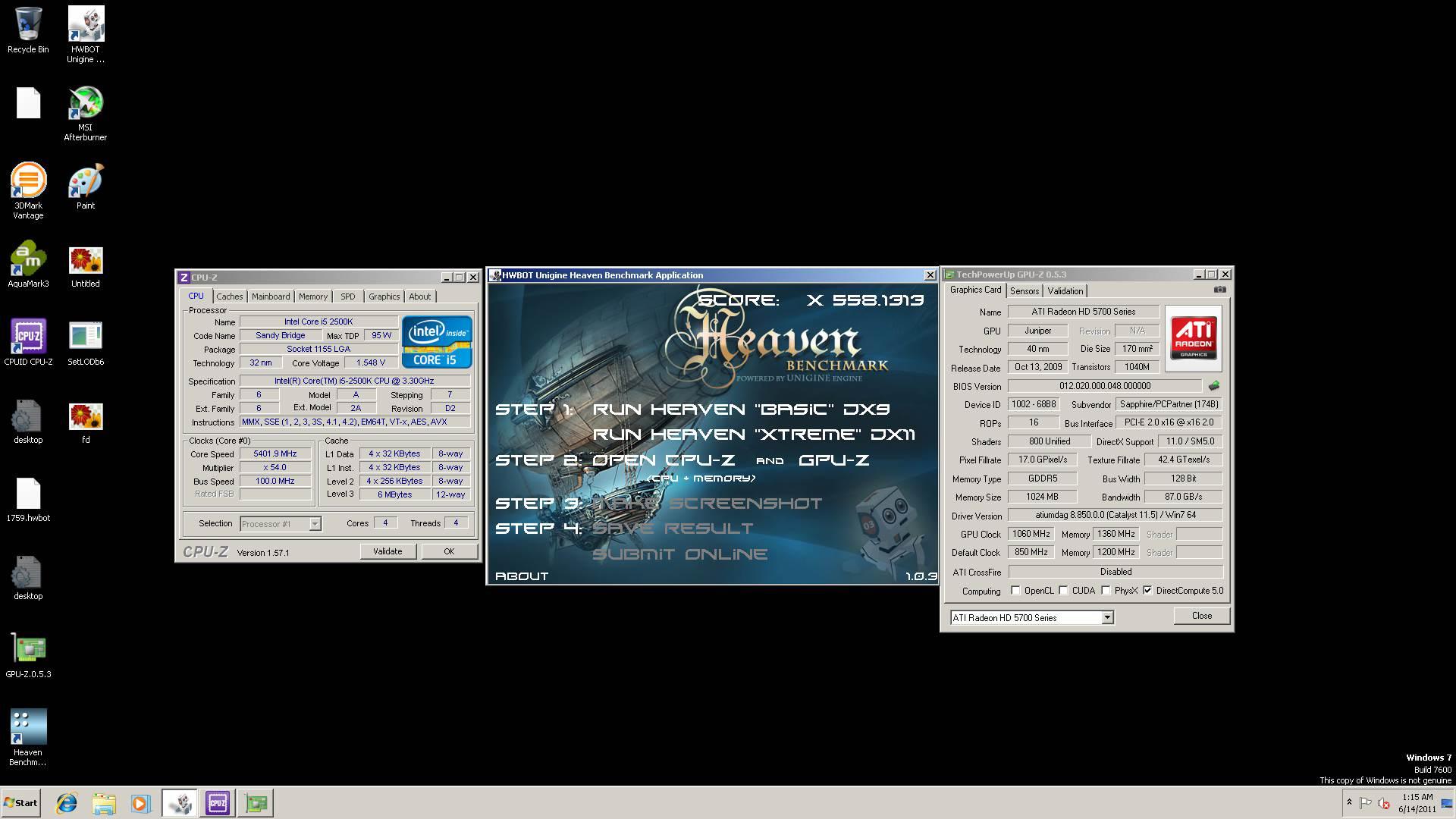Viewport: 1456px width, 819px height.
Task: Open Paint desktop shortcut
Action: (x=86, y=187)
